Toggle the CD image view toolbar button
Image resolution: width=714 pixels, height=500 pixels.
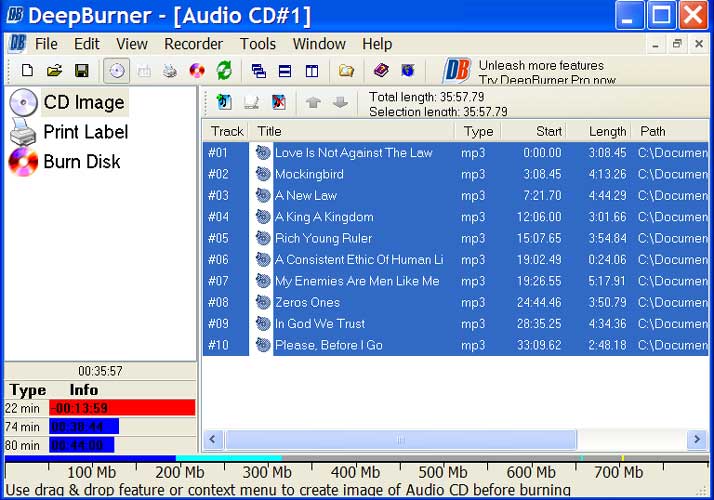tap(117, 71)
